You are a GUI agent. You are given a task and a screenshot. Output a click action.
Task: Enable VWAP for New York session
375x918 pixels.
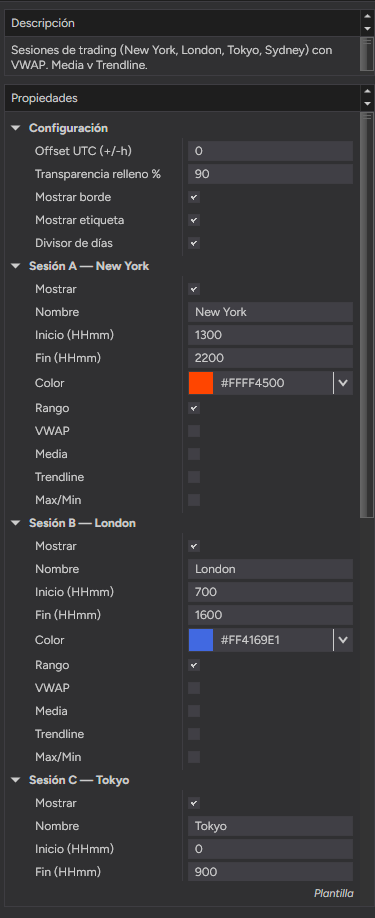194,431
